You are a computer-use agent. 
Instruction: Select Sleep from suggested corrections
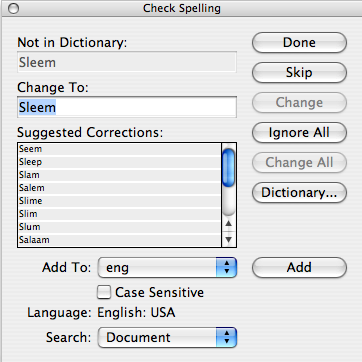pyautogui.click(x=119, y=162)
